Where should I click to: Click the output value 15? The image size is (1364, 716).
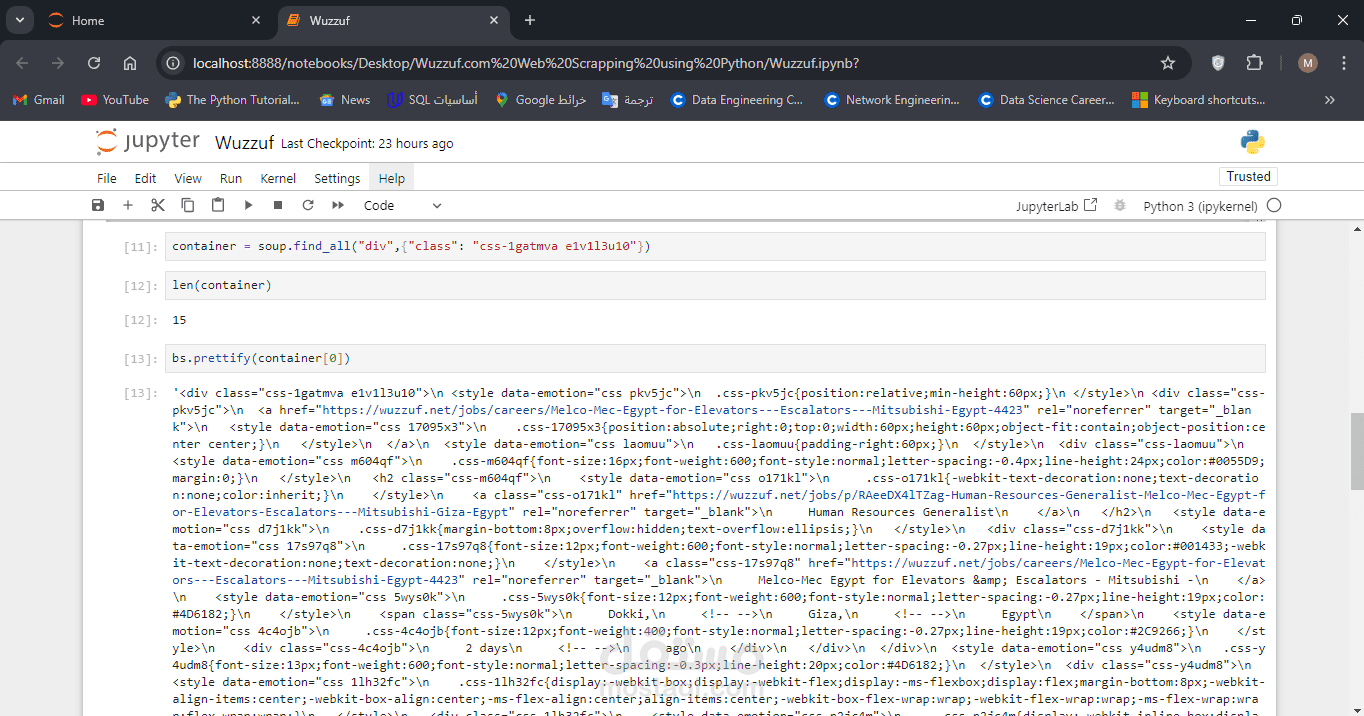pos(179,321)
